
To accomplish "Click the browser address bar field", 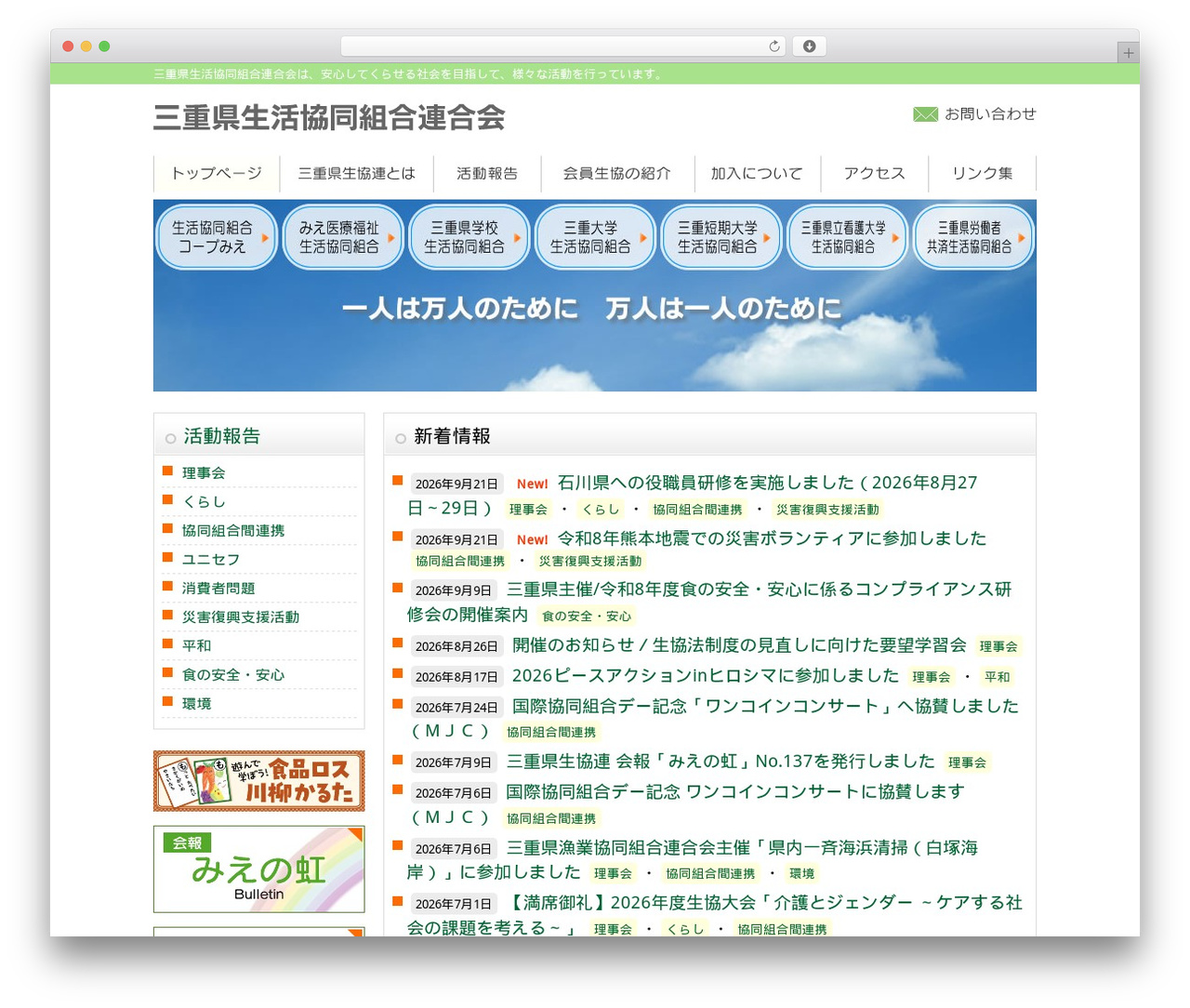I will coord(562,46).
